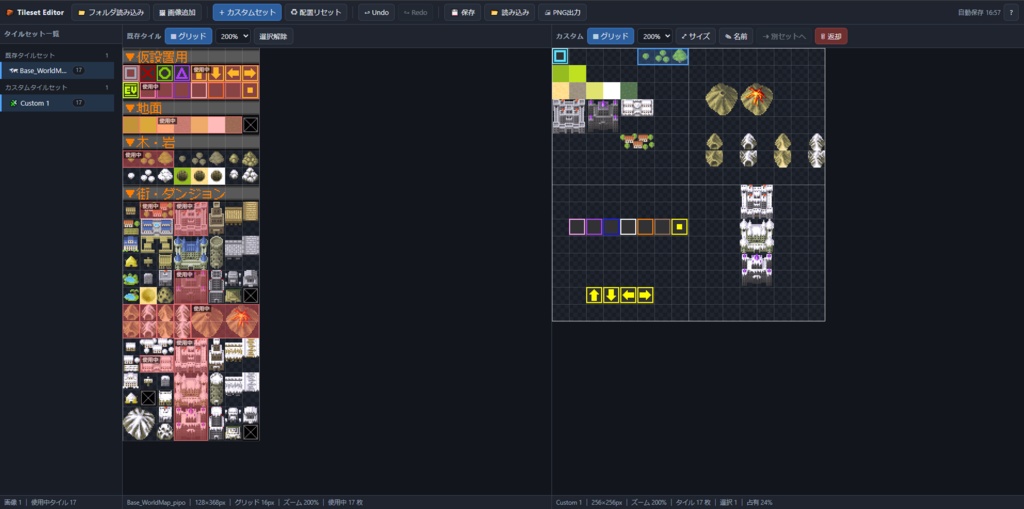The width and height of the screenshot is (1024, 509).
Task: Collapse the 仮設置用 section header
Action: [191, 57]
